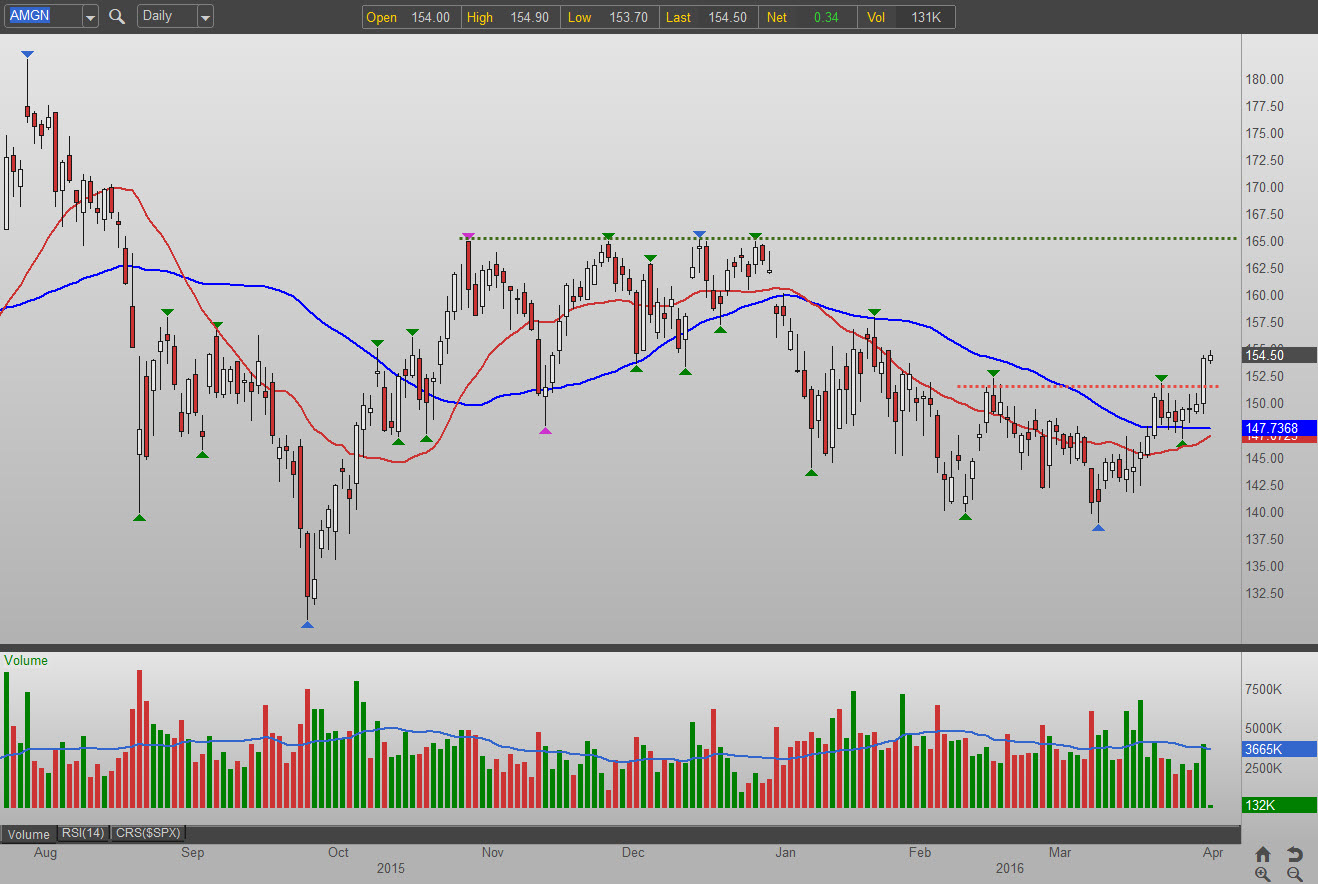Image resolution: width=1318 pixels, height=884 pixels.
Task: Click the blue 3665K volume average label
Action: click(1279, 749)
